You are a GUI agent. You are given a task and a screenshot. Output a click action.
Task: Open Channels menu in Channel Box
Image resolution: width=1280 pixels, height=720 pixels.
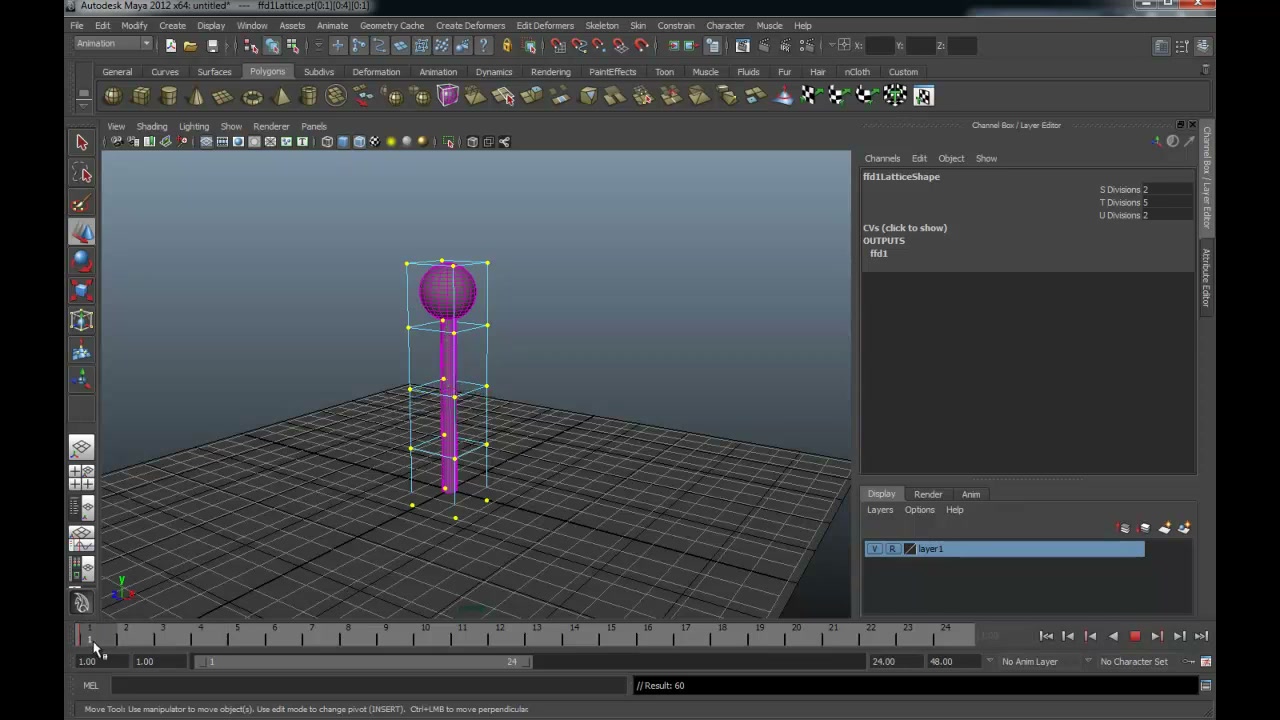pyautogui.click(x=882, y=158)
